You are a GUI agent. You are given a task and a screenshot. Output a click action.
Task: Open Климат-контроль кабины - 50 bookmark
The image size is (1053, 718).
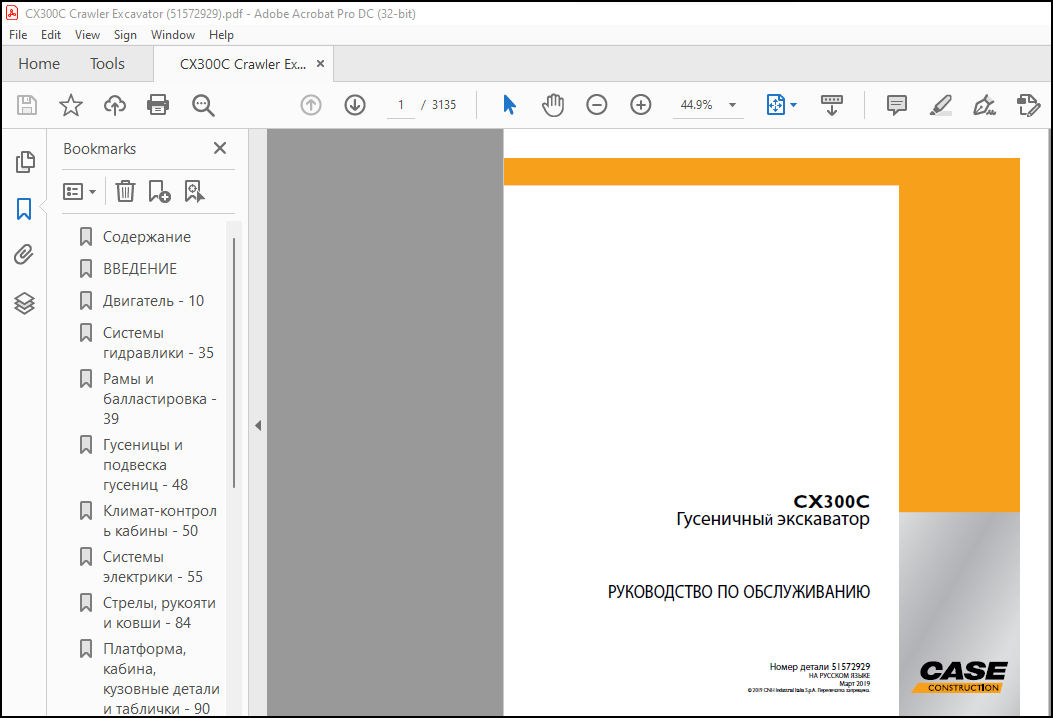(x=160, y=521)
